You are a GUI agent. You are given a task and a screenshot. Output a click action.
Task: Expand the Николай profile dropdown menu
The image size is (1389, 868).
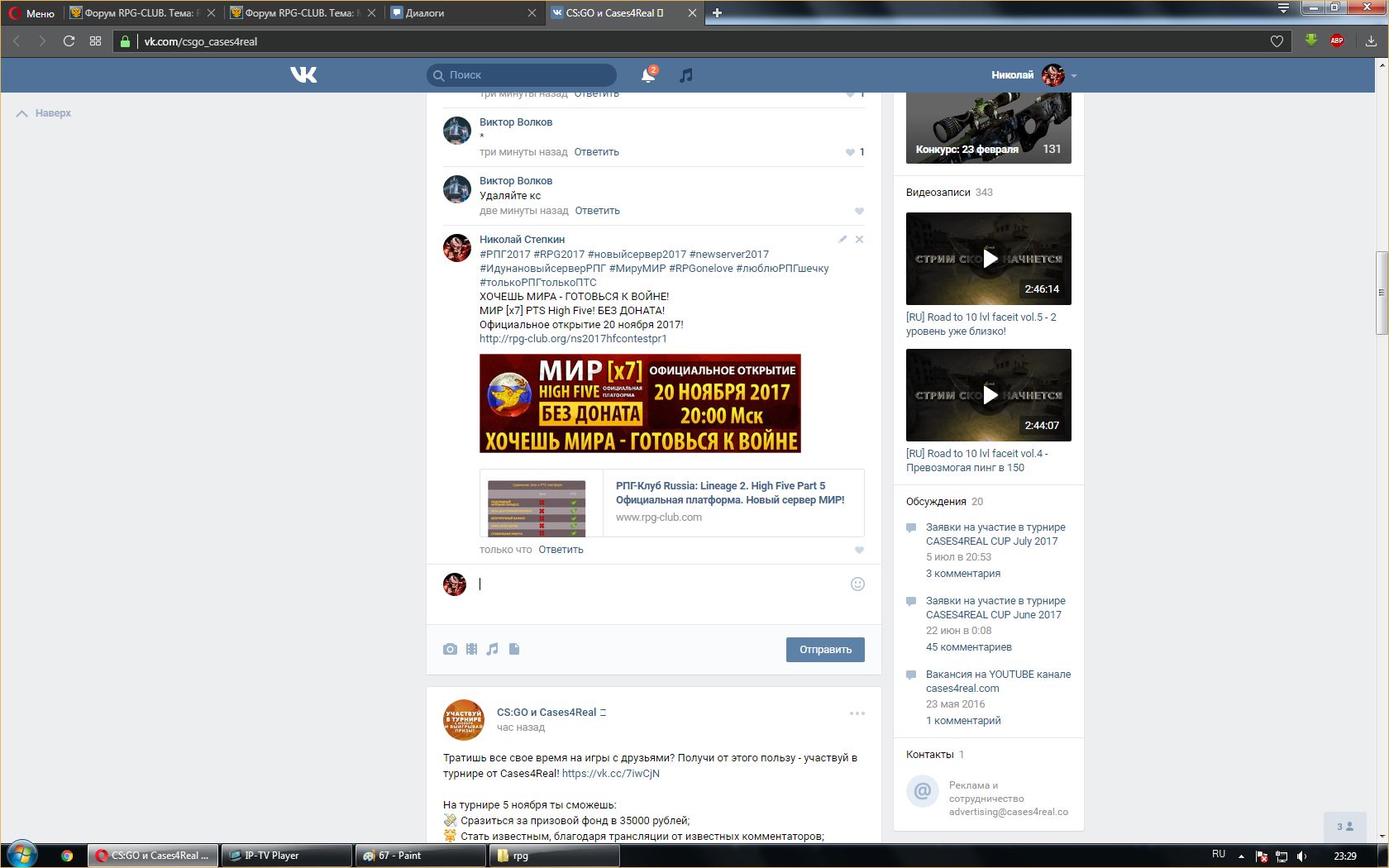tap(1074, 75)
